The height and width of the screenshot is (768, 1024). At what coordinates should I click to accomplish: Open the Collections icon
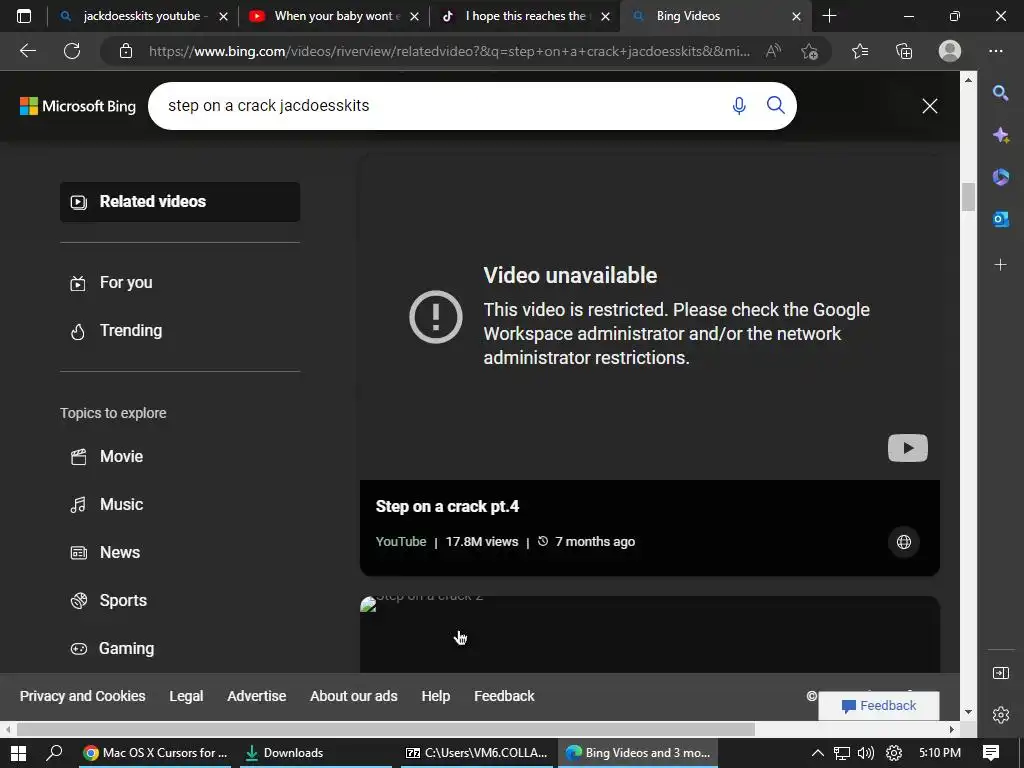[x=904, y=51]
